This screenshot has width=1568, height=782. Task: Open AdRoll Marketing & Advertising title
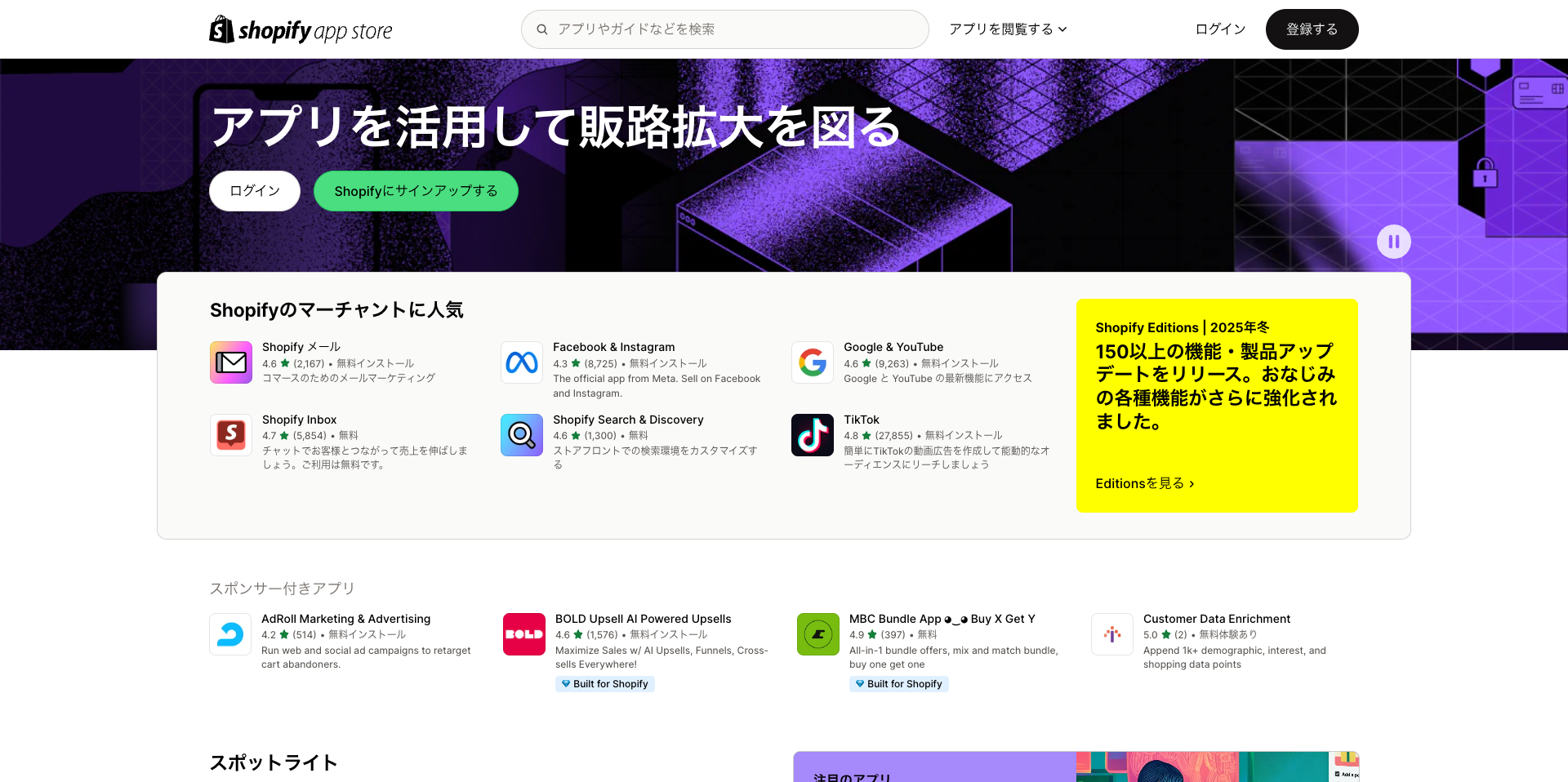point(345,619)
